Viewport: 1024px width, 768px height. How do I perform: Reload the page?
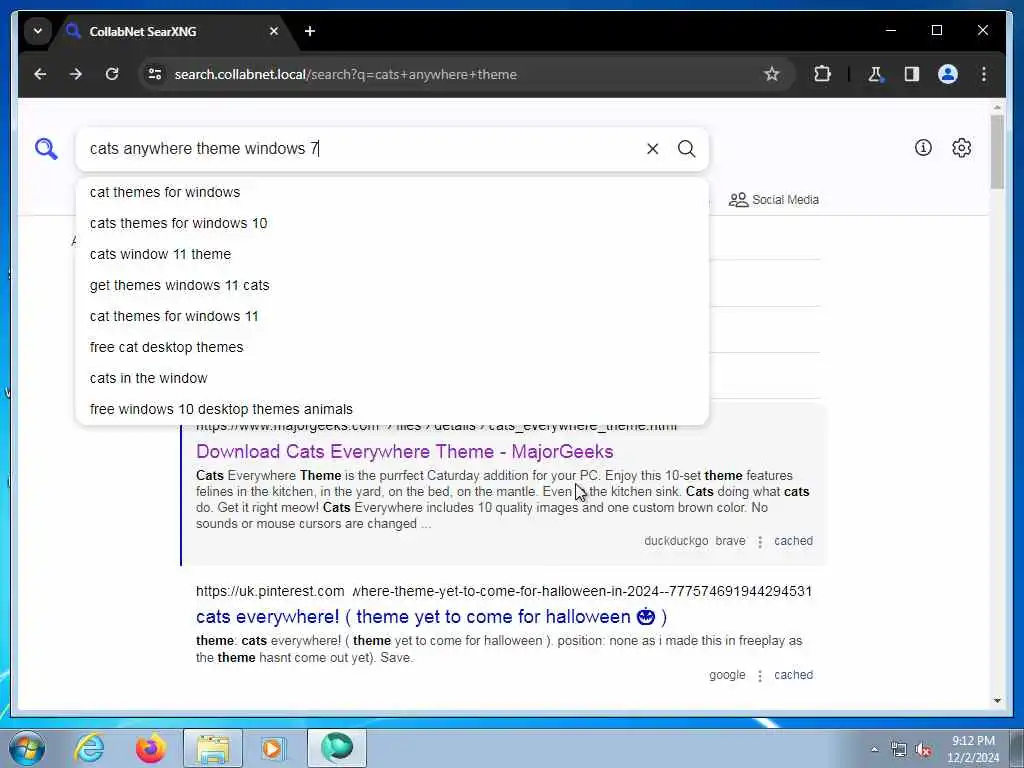112,74
